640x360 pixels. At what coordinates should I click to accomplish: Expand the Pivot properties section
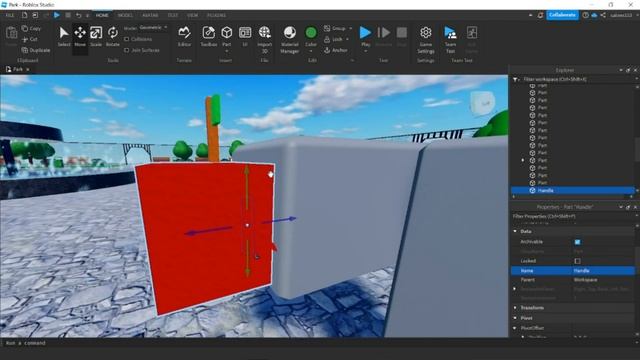pos(515,318)
